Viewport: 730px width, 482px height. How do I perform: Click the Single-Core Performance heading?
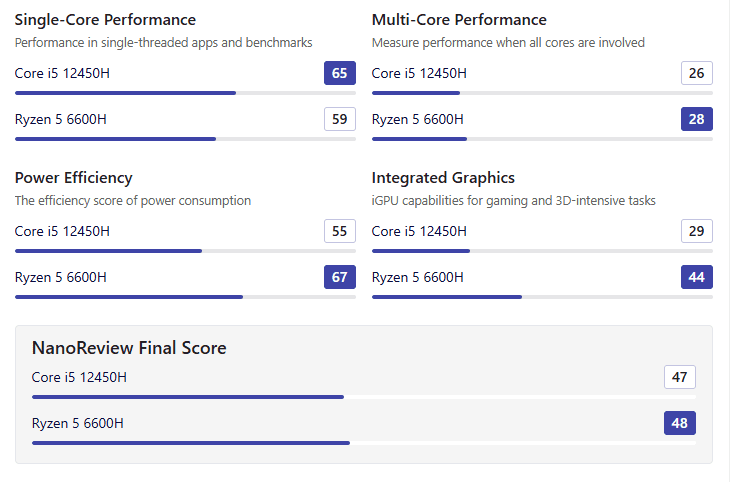105,20
